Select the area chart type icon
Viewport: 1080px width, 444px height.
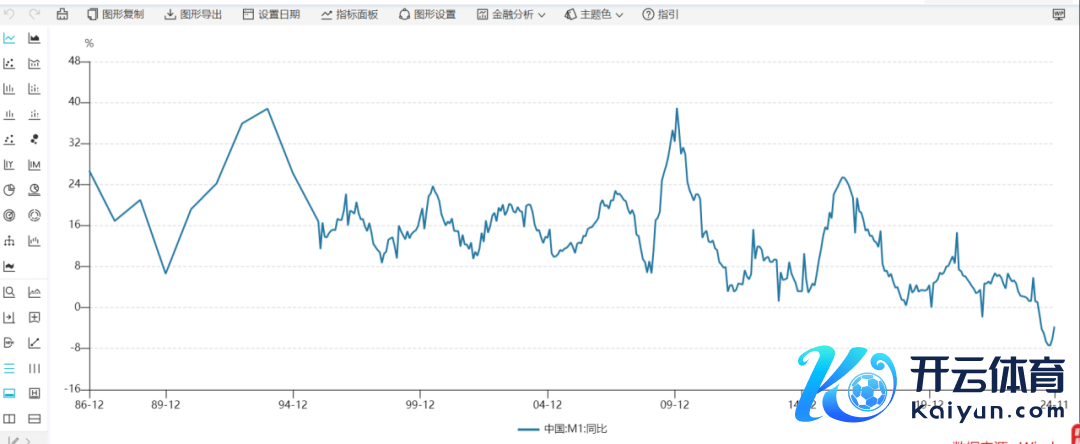35,39
